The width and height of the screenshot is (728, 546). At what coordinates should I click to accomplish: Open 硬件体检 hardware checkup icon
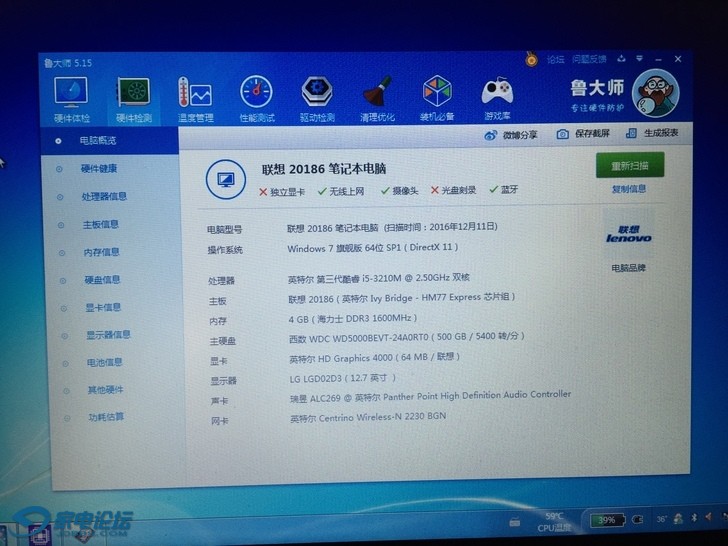click(x=71, y=100)
